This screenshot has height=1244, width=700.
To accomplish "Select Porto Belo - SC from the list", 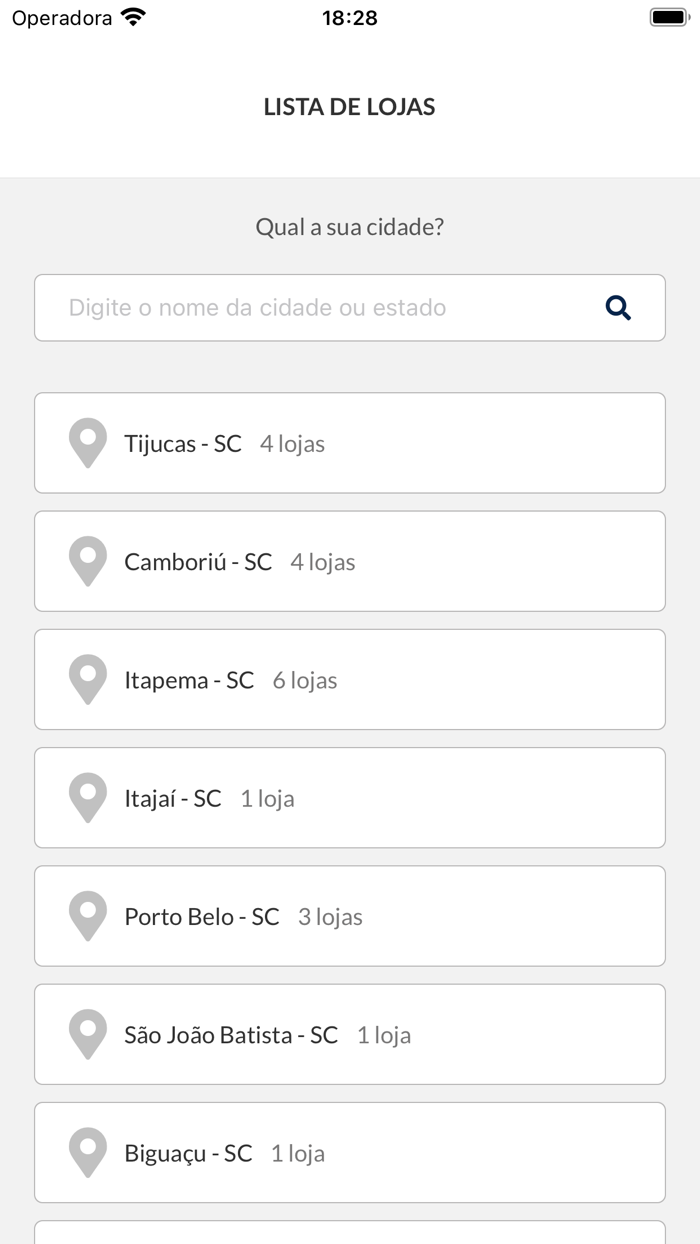I will [x=350, y=915].
